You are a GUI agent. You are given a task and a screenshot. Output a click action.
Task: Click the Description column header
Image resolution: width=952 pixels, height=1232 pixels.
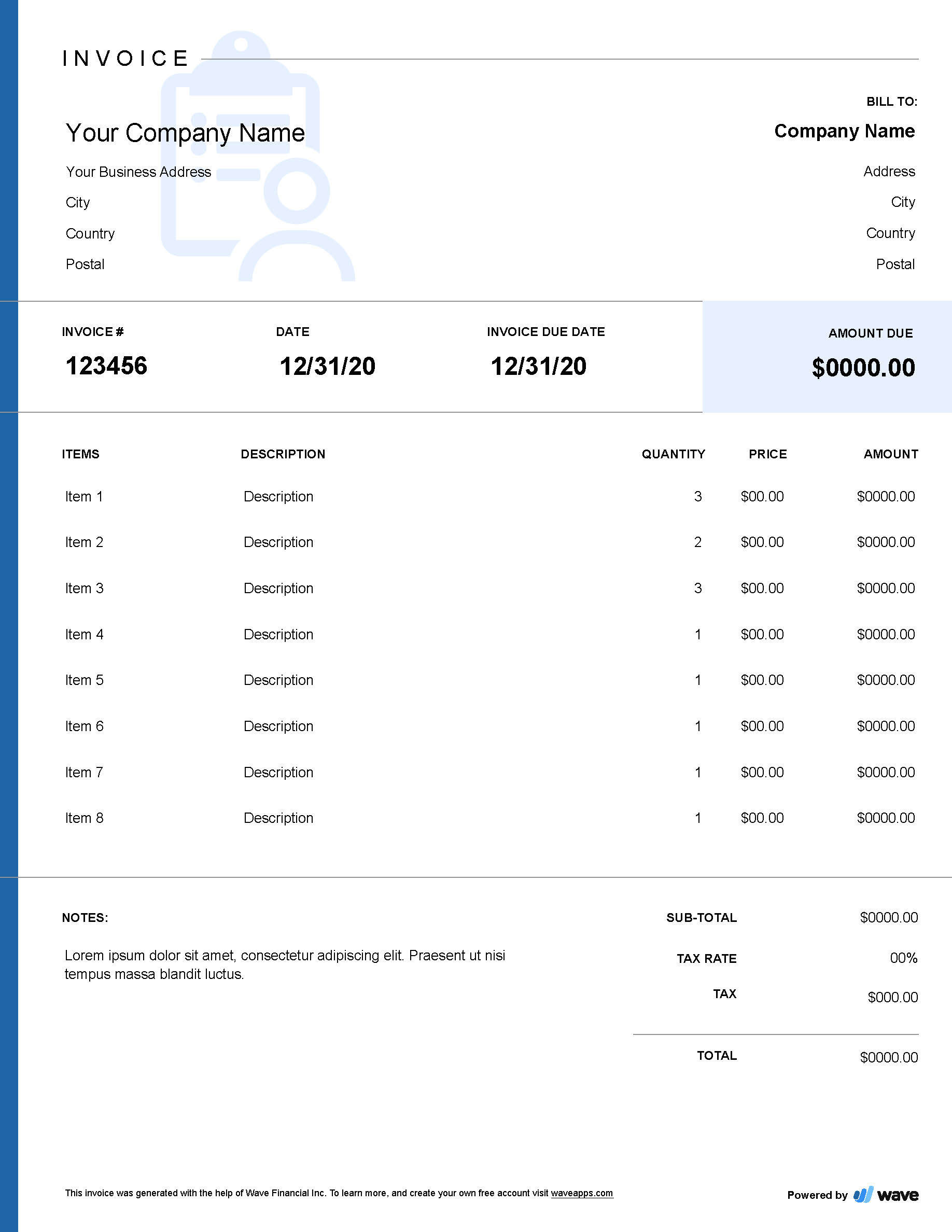coord(283,454)
